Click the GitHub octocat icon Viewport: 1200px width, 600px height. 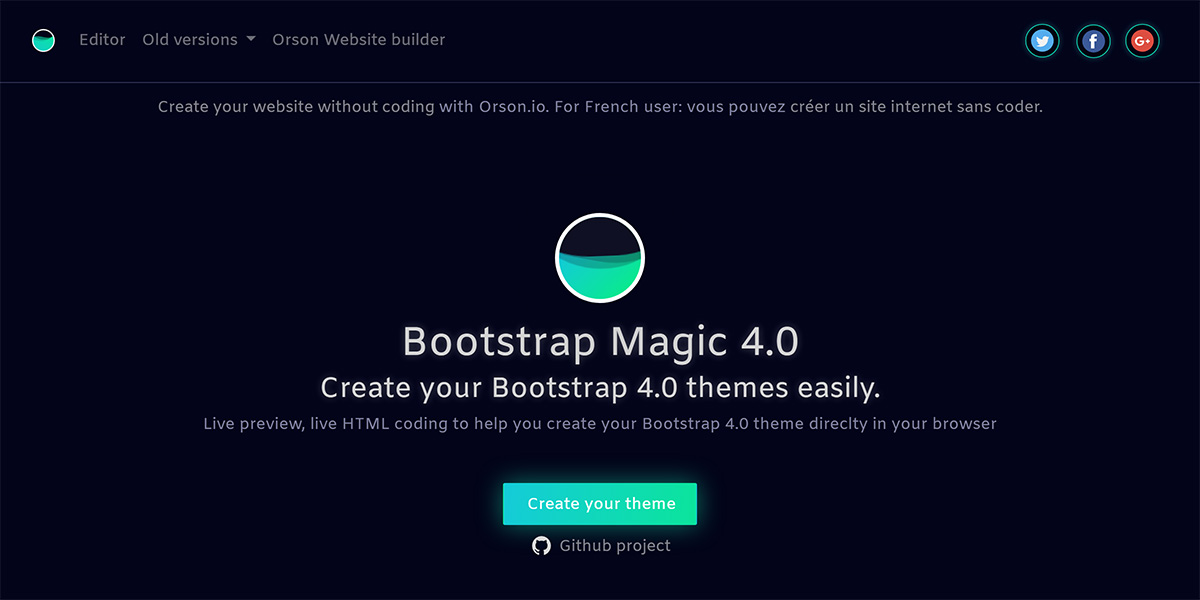click(541, 546)
